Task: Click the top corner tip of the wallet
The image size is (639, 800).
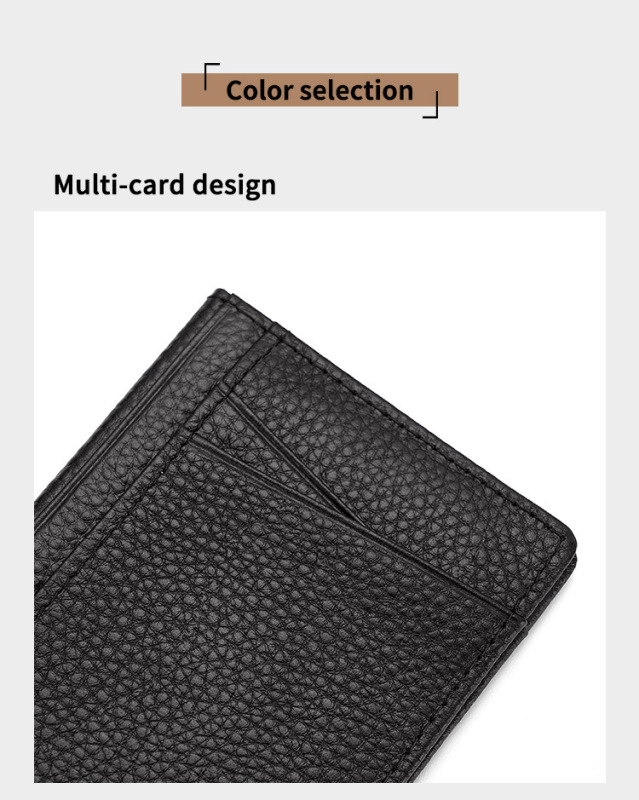Action: pyautogui.click(x=220, y=293)
